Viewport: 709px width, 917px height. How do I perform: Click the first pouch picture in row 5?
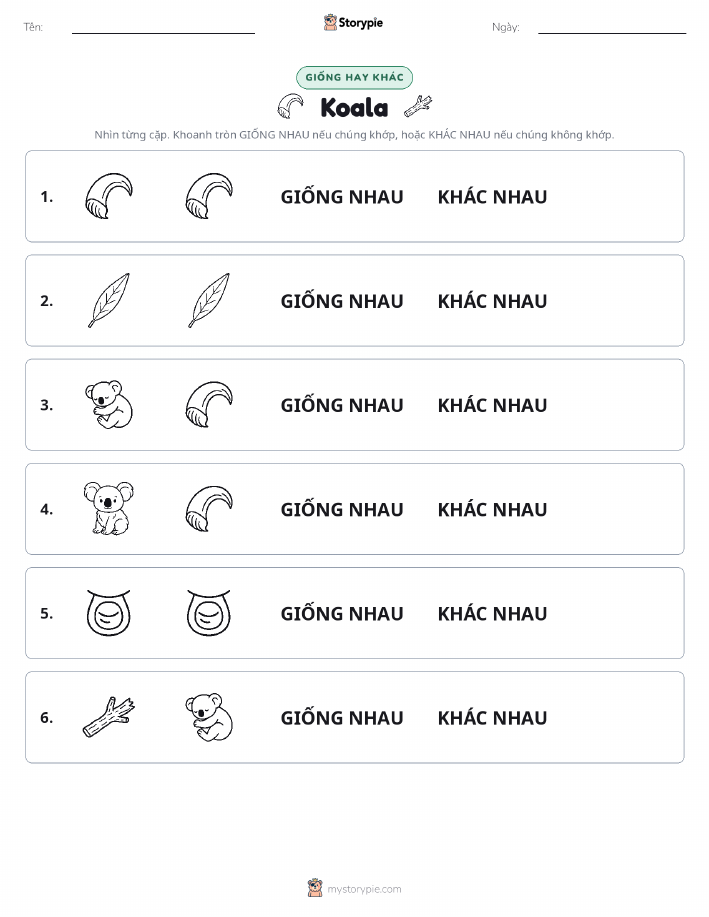[109, 613]
